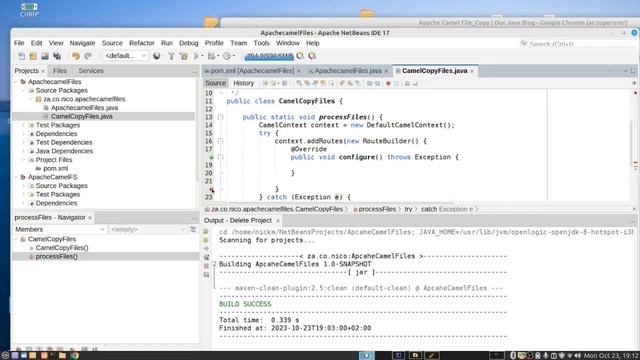Collapse the ApachecamelFiles project node

16,82
